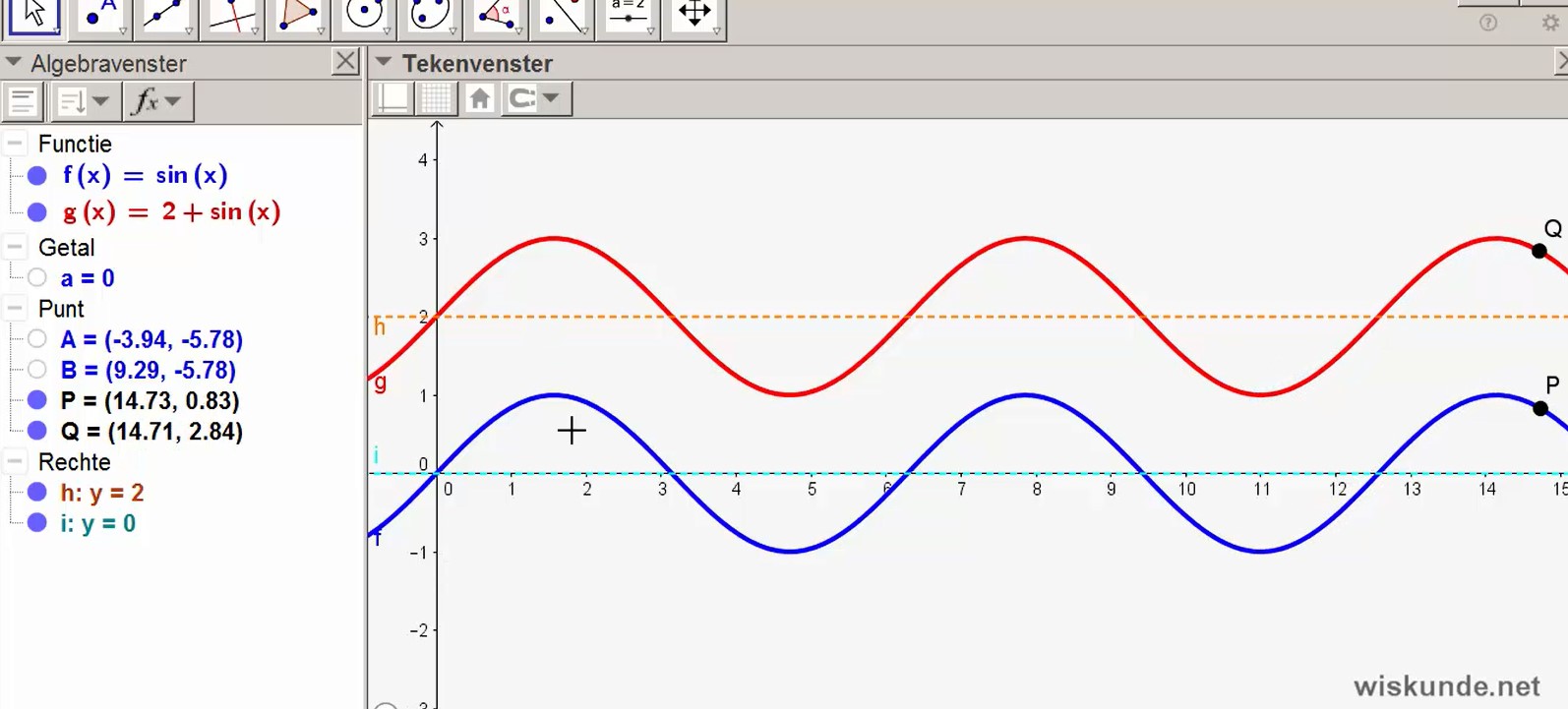Image resolution: width=1568 pixels, height=709 pixels.
Task: Toggle axes display in Tekenvenster style bar
Action: click(x=393, y=98)
